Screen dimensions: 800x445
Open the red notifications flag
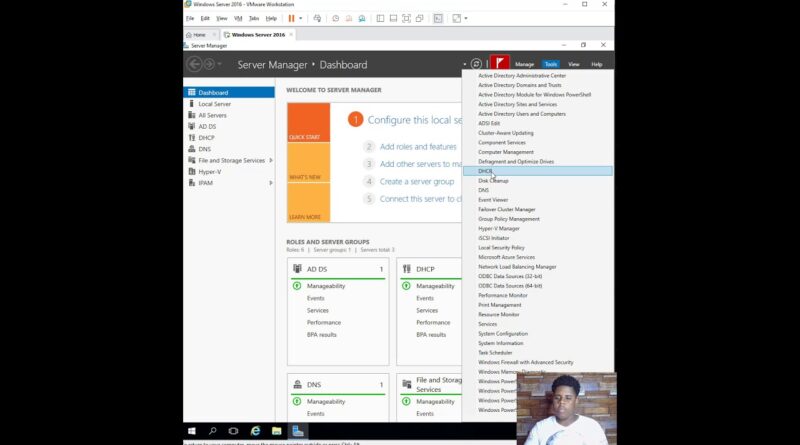pyautogui.click(x=499, y=64)
